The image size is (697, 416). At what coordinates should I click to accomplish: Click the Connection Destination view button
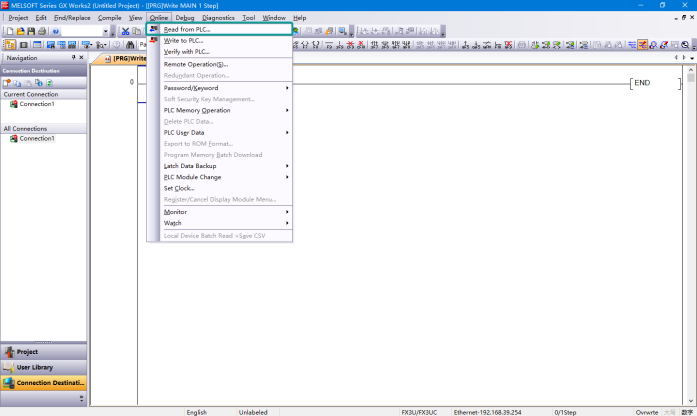coord(44,383)
